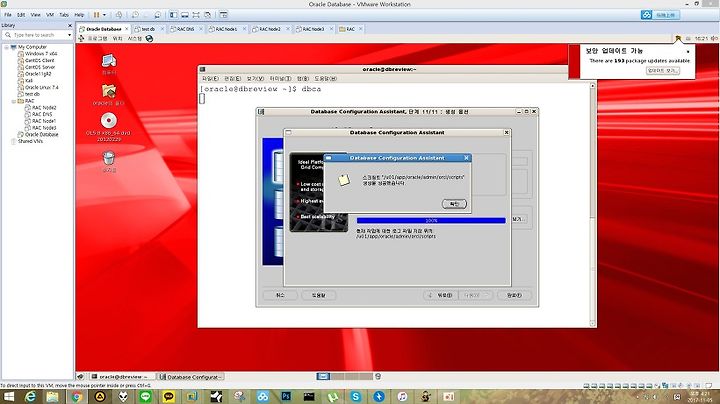The height and width of the screenshot is (404, 720).
Task: Open Photoshop from Windows taskbar
Action: click(286, 397)
